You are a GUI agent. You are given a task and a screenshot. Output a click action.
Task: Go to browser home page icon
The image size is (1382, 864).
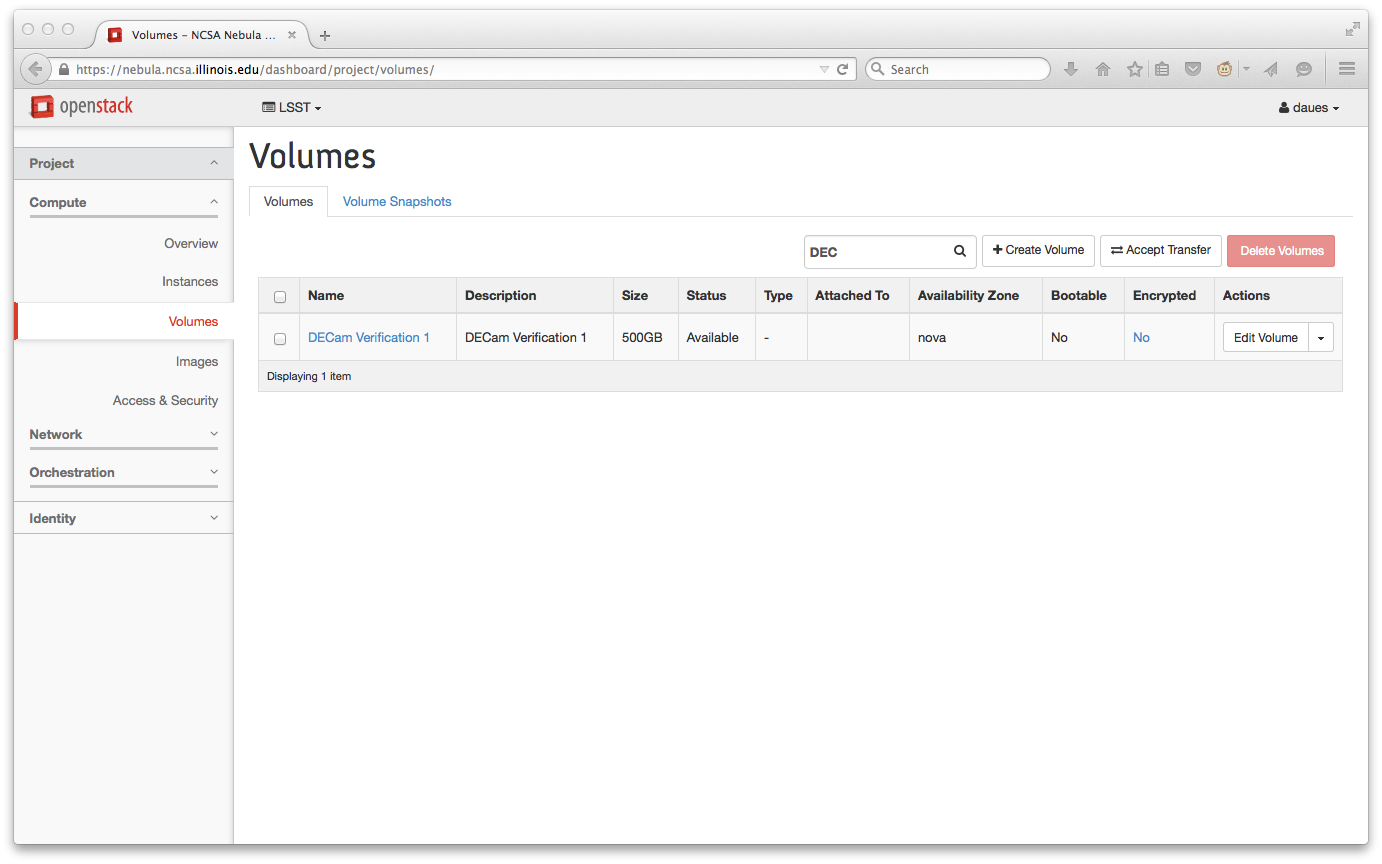[1103, 69]
